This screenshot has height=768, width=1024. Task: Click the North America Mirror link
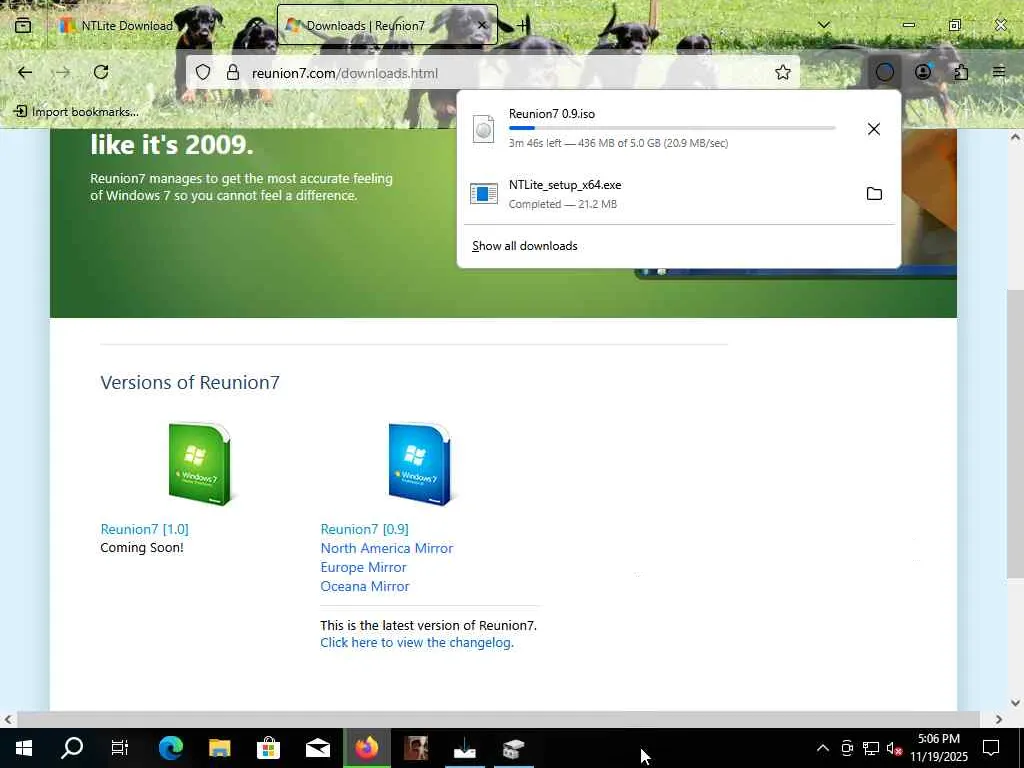[x=387, y=548]
